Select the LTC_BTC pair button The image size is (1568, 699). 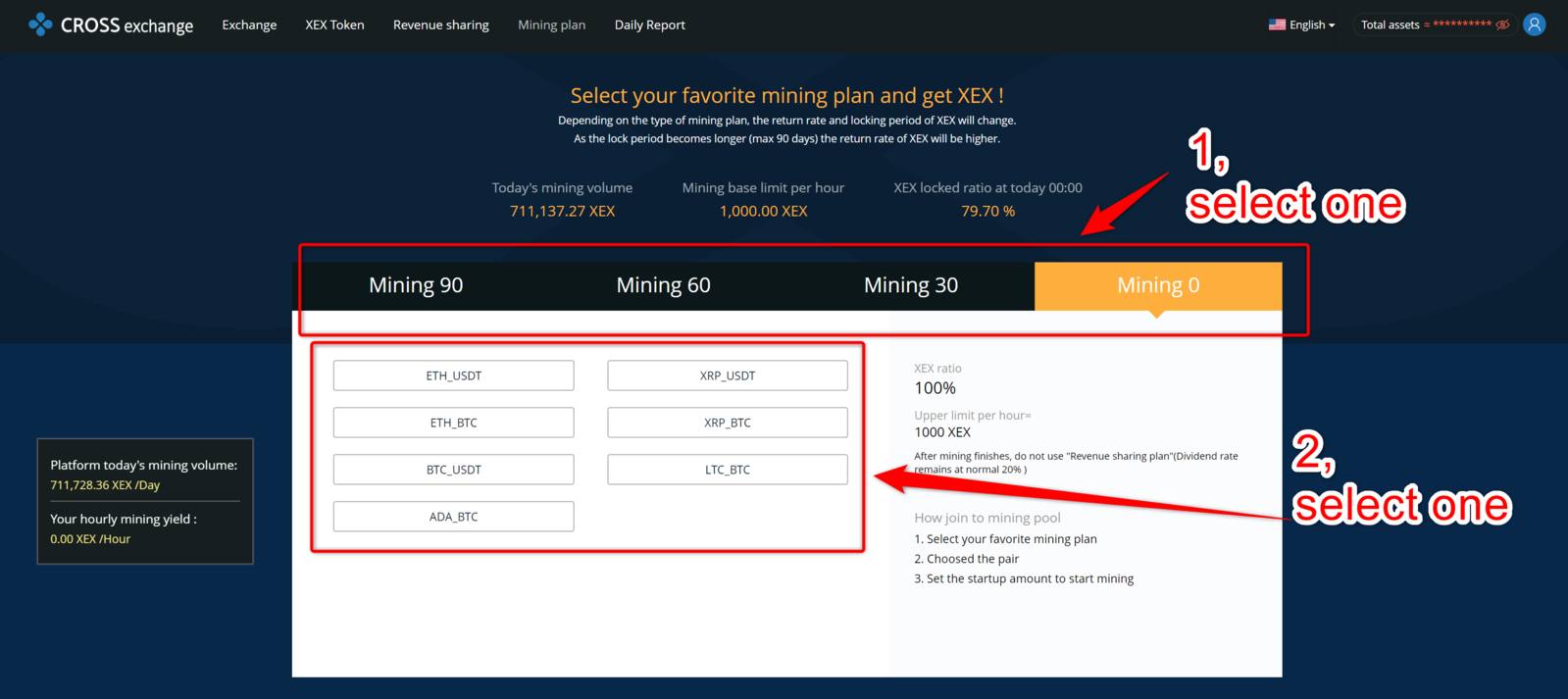pos(727,470)
